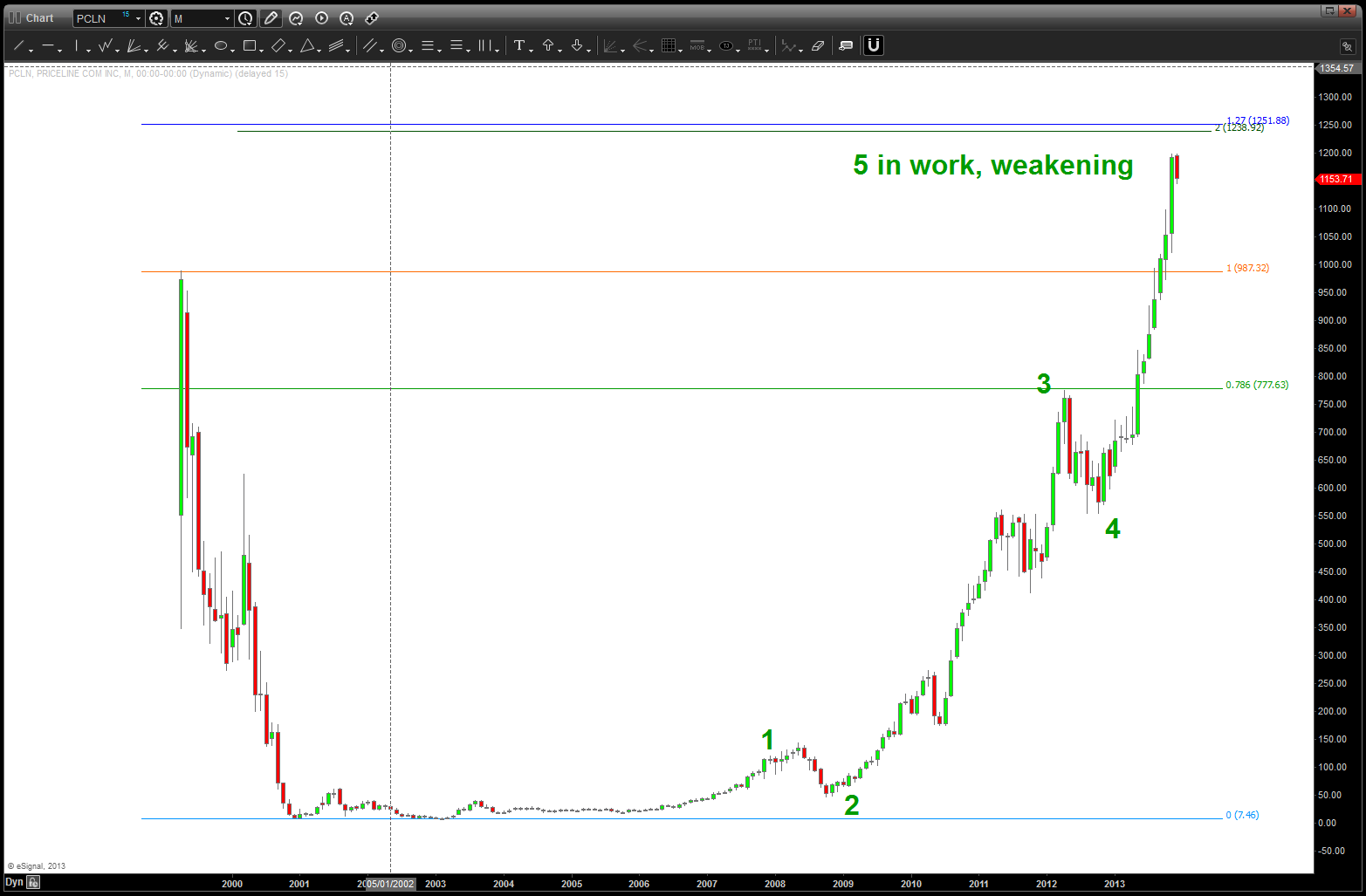The height and width of the screenshot is (896, 1366).
Task: Select the rectangle drawing tool
Action: [250, 45]
